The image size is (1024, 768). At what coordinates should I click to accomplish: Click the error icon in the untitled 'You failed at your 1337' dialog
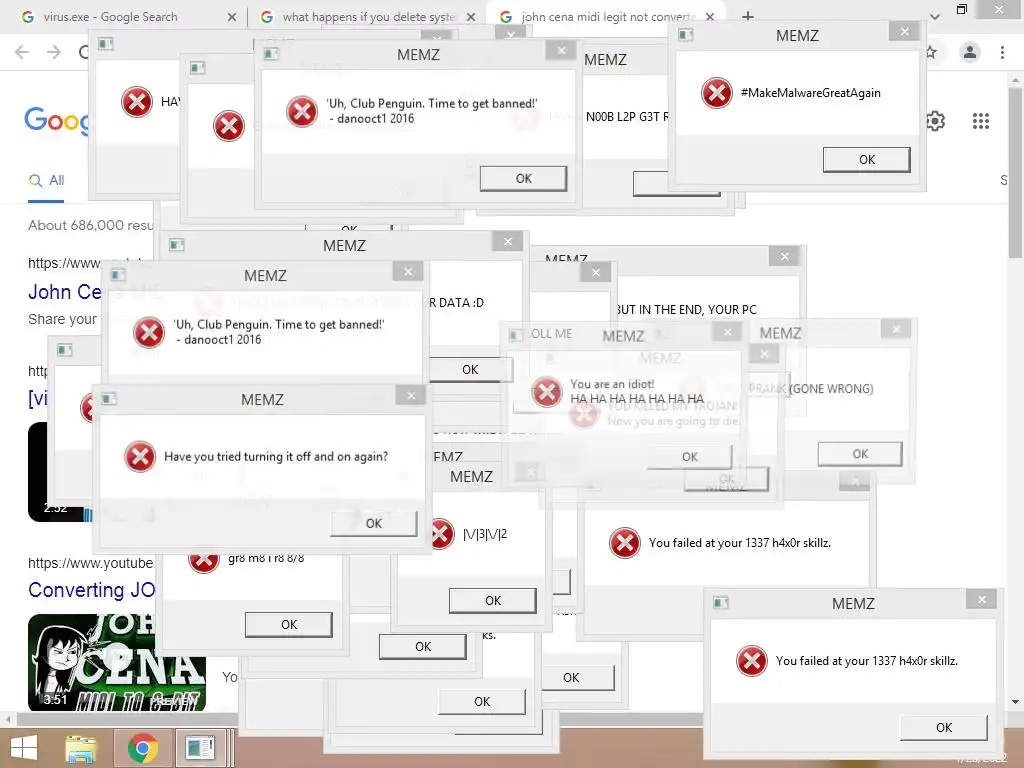(624, 543)
